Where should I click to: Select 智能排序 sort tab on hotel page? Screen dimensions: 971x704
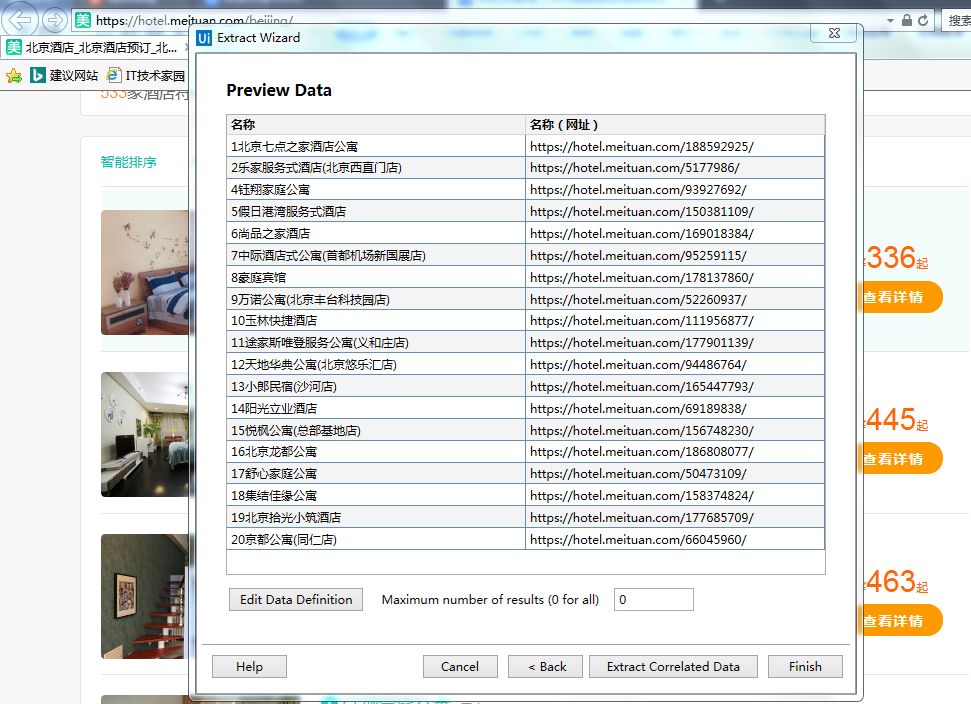[x=128, y=162]
